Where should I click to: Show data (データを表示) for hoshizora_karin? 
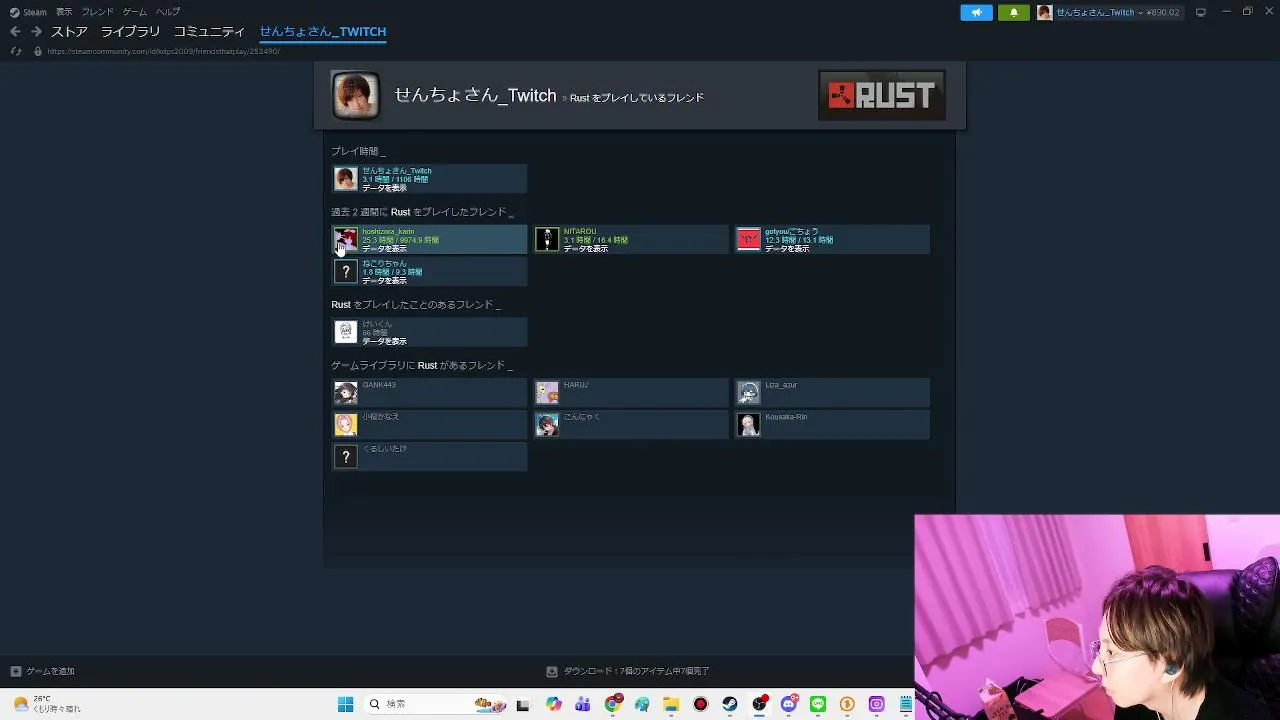[x=384, y=249]
